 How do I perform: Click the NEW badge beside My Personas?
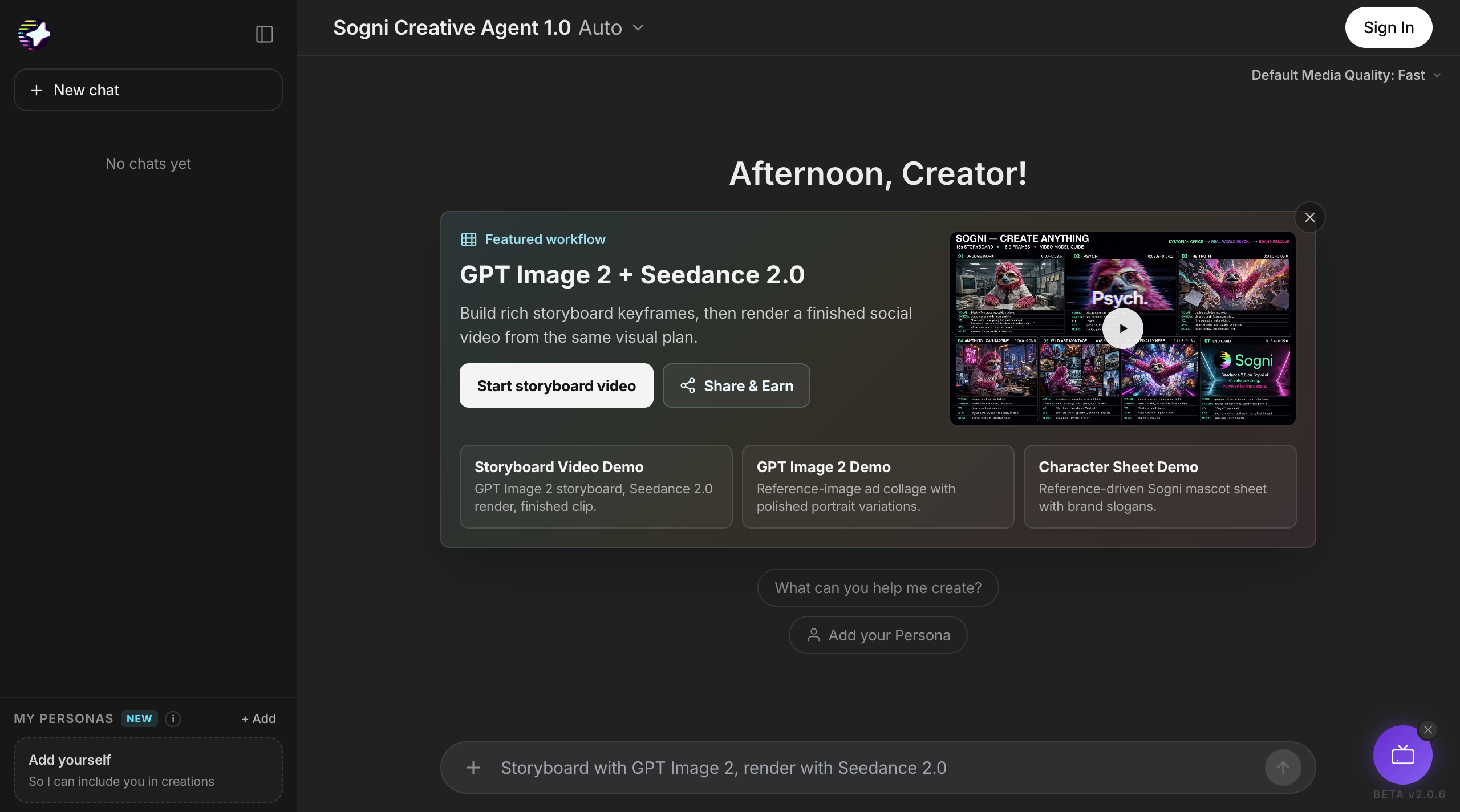pos(139,718)
